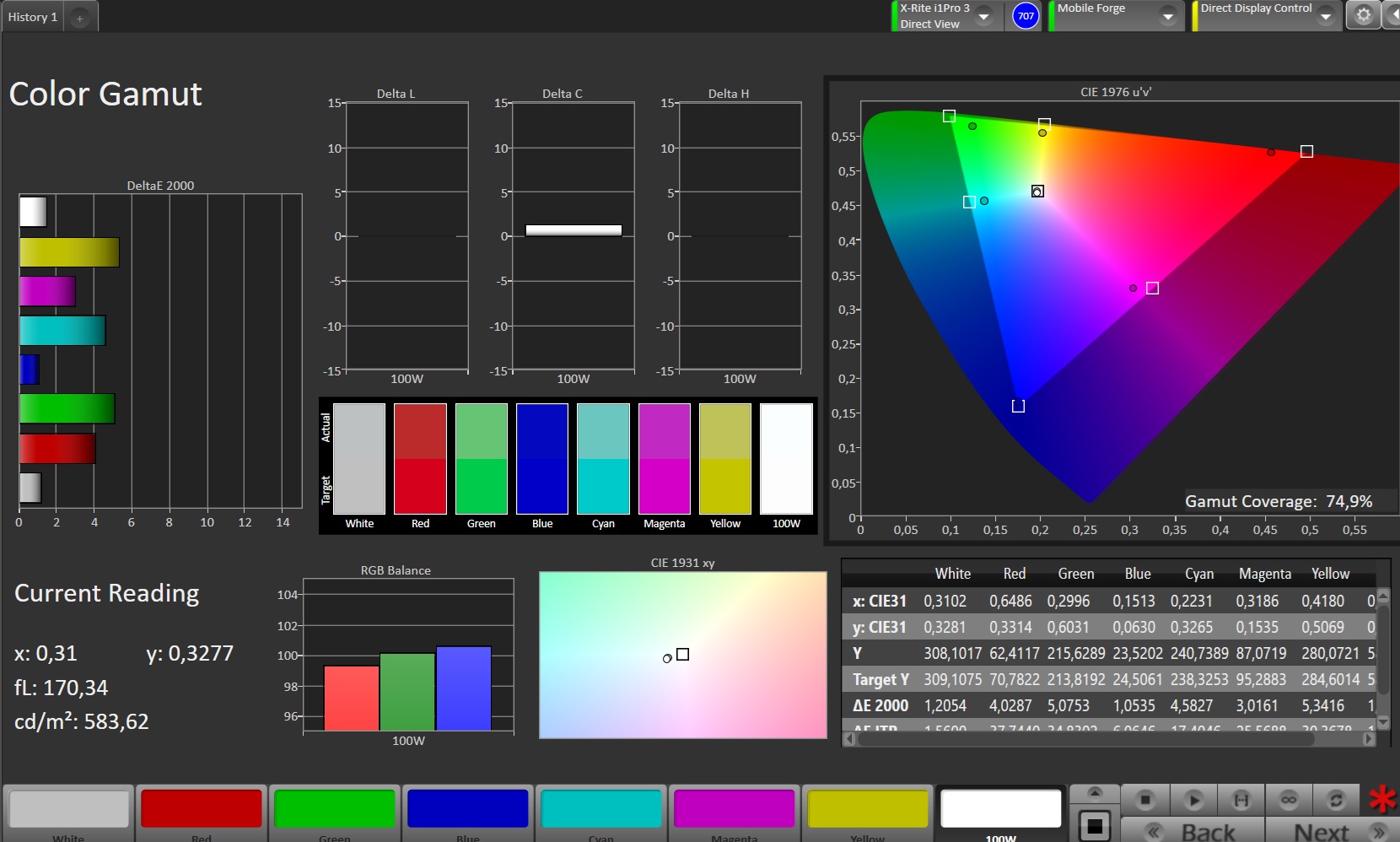
Task: Click the red asterisk icon
Action: 1381,799
